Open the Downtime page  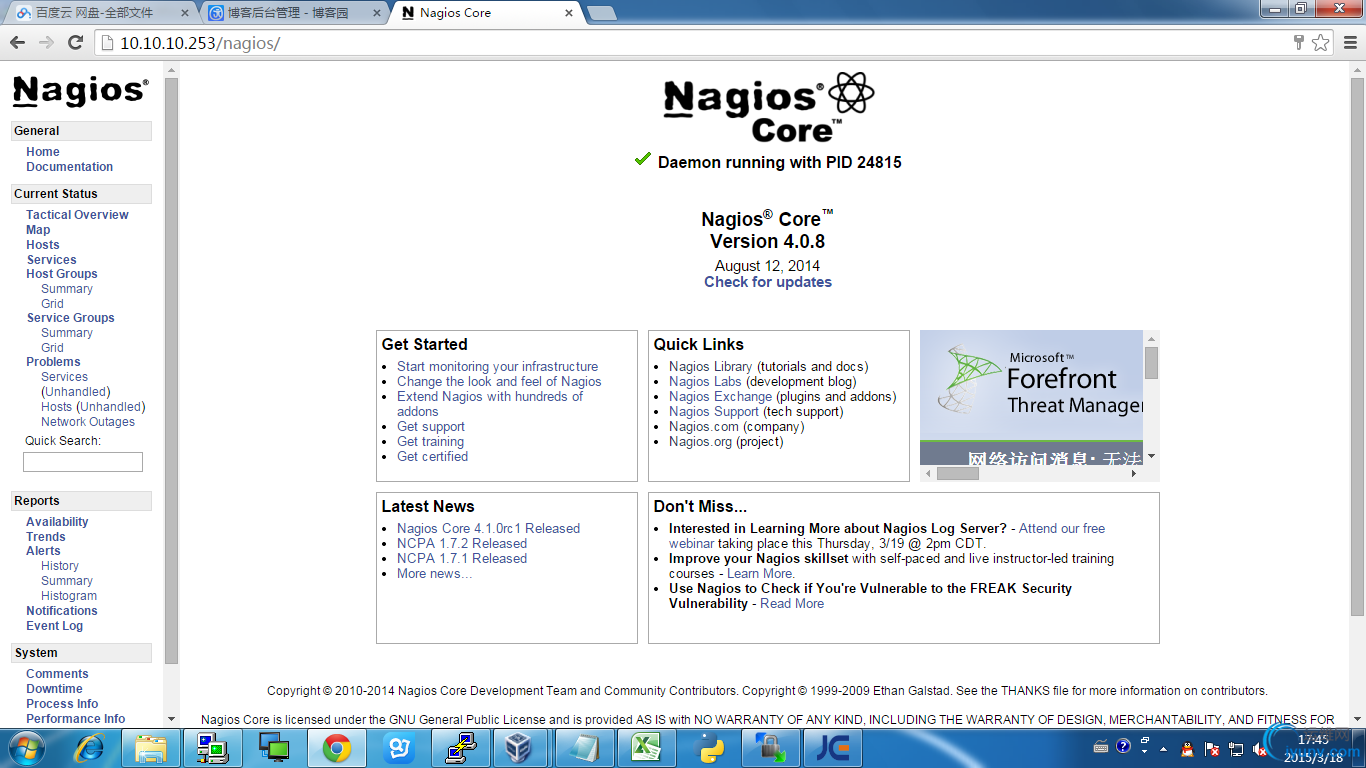pos(54,689)
